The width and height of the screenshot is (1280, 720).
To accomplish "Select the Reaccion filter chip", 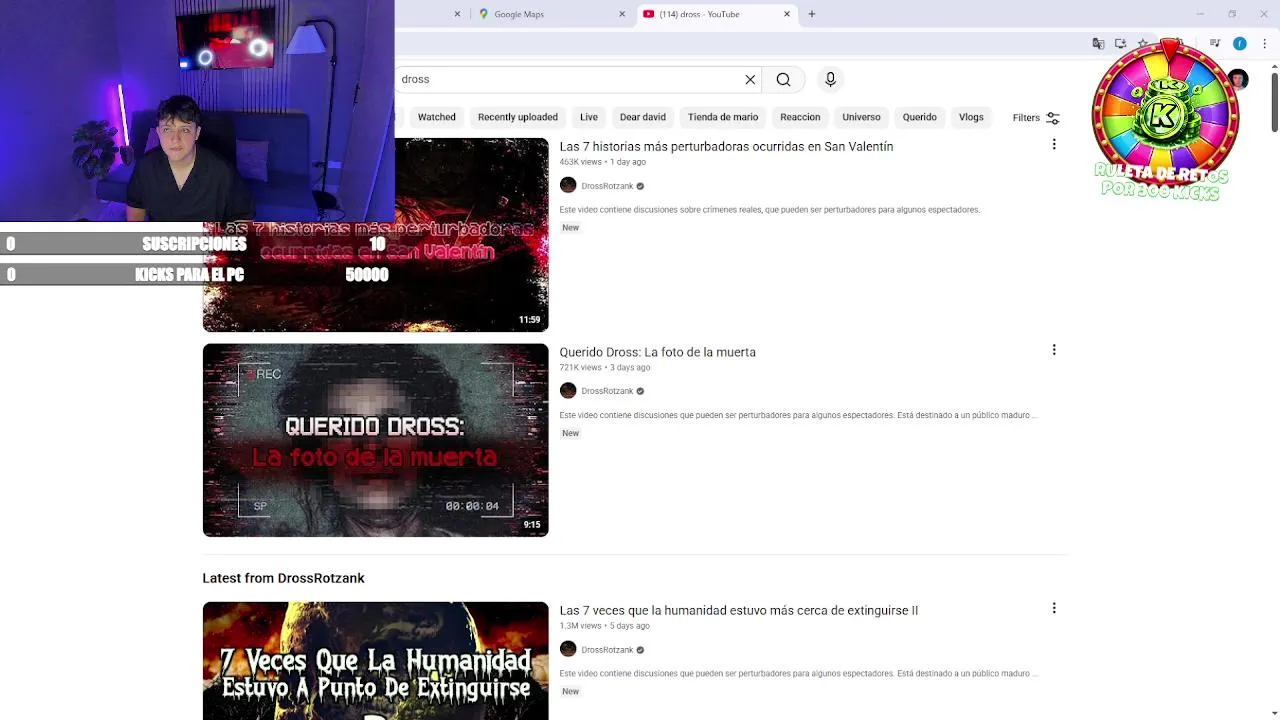I will (x=800, y=117).
